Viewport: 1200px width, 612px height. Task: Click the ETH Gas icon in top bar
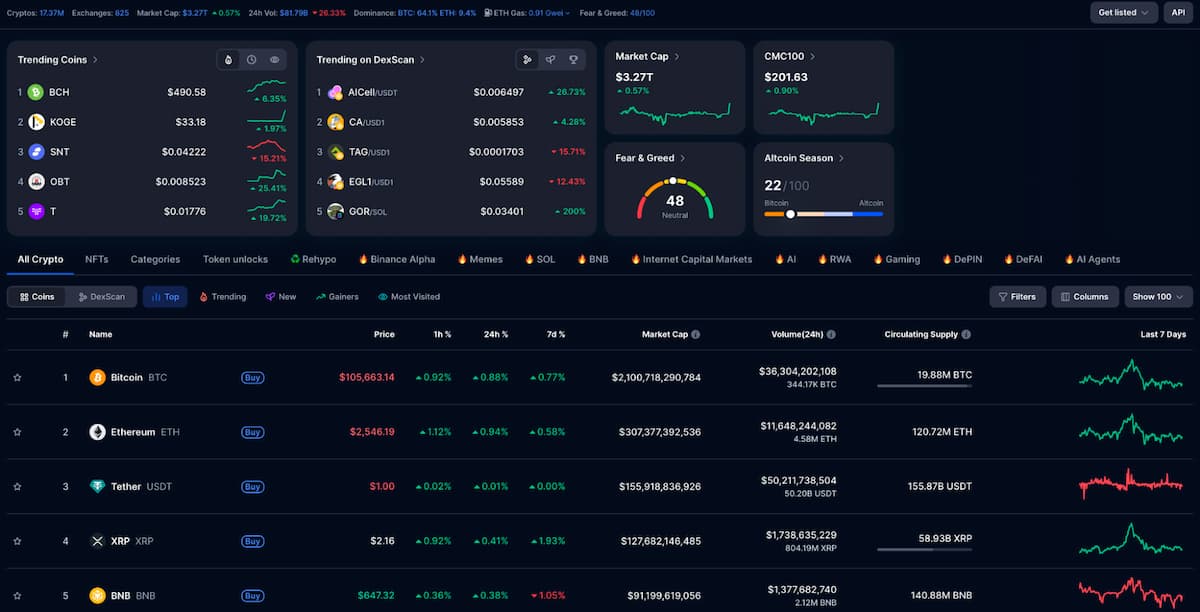coord(487,13)
